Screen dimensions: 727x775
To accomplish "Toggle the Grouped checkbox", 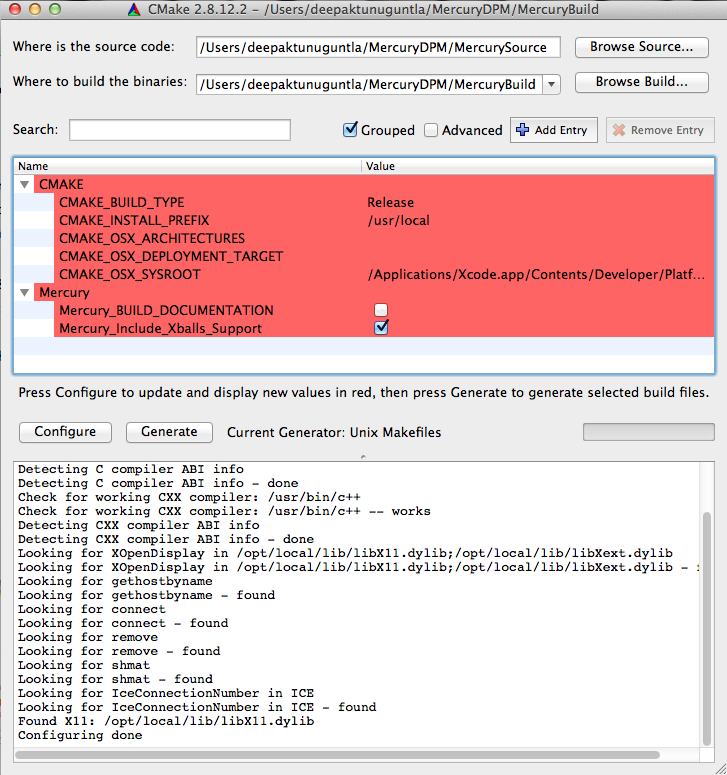I will pyautogui.click(x=350, y=129).
